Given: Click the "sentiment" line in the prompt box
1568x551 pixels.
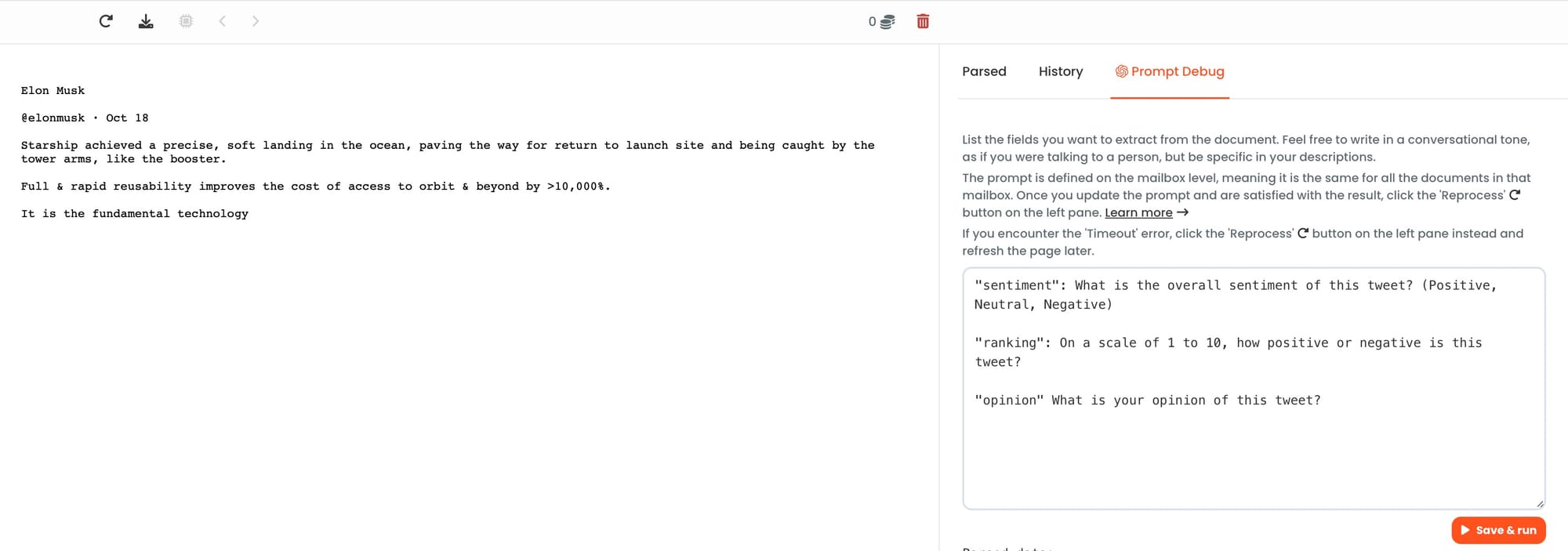Looking at the screenshot, I should tap(1235, 286).
